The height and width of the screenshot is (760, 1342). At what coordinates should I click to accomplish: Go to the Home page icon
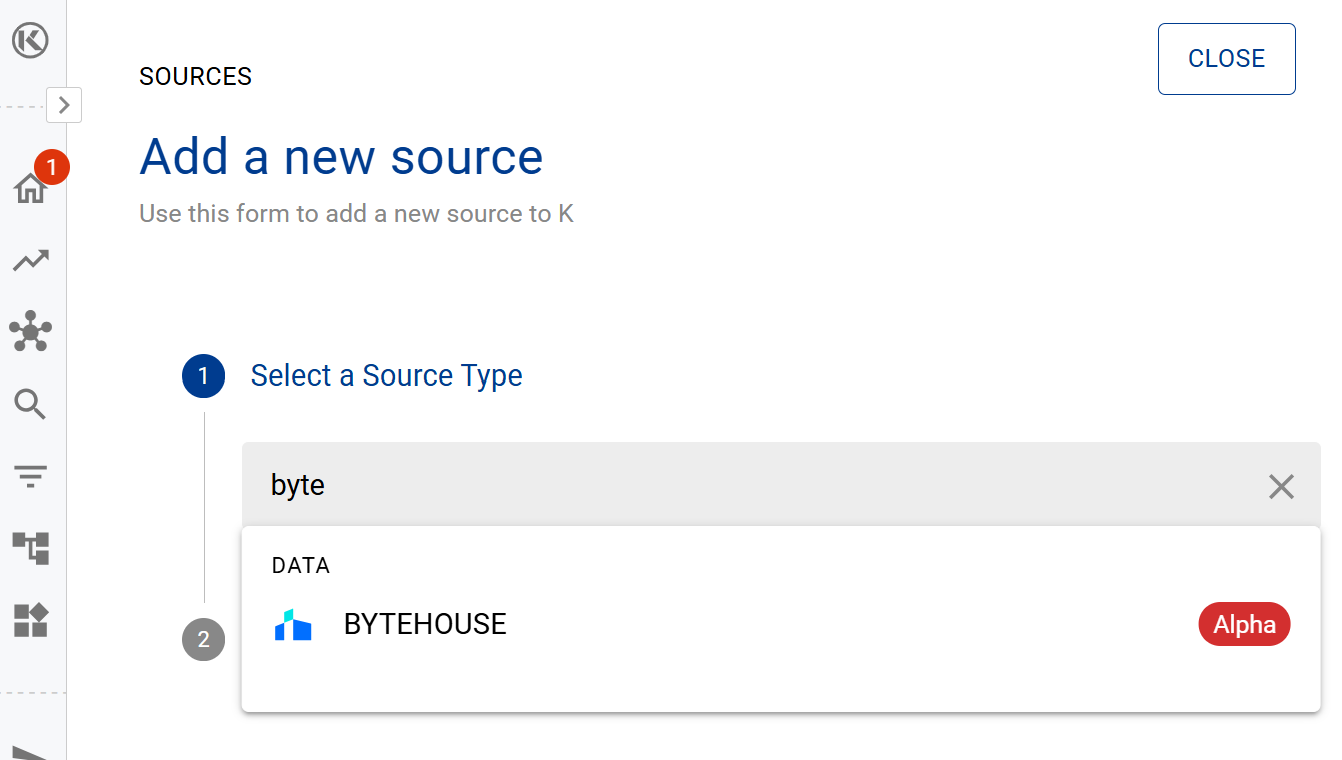tap(30, 188)
